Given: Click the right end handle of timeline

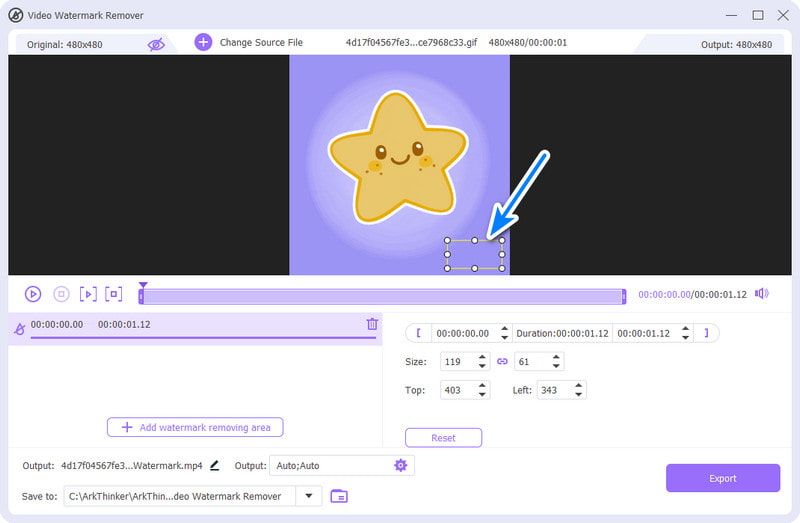Looking at the screenshot, I should click(x=623, y=296).
